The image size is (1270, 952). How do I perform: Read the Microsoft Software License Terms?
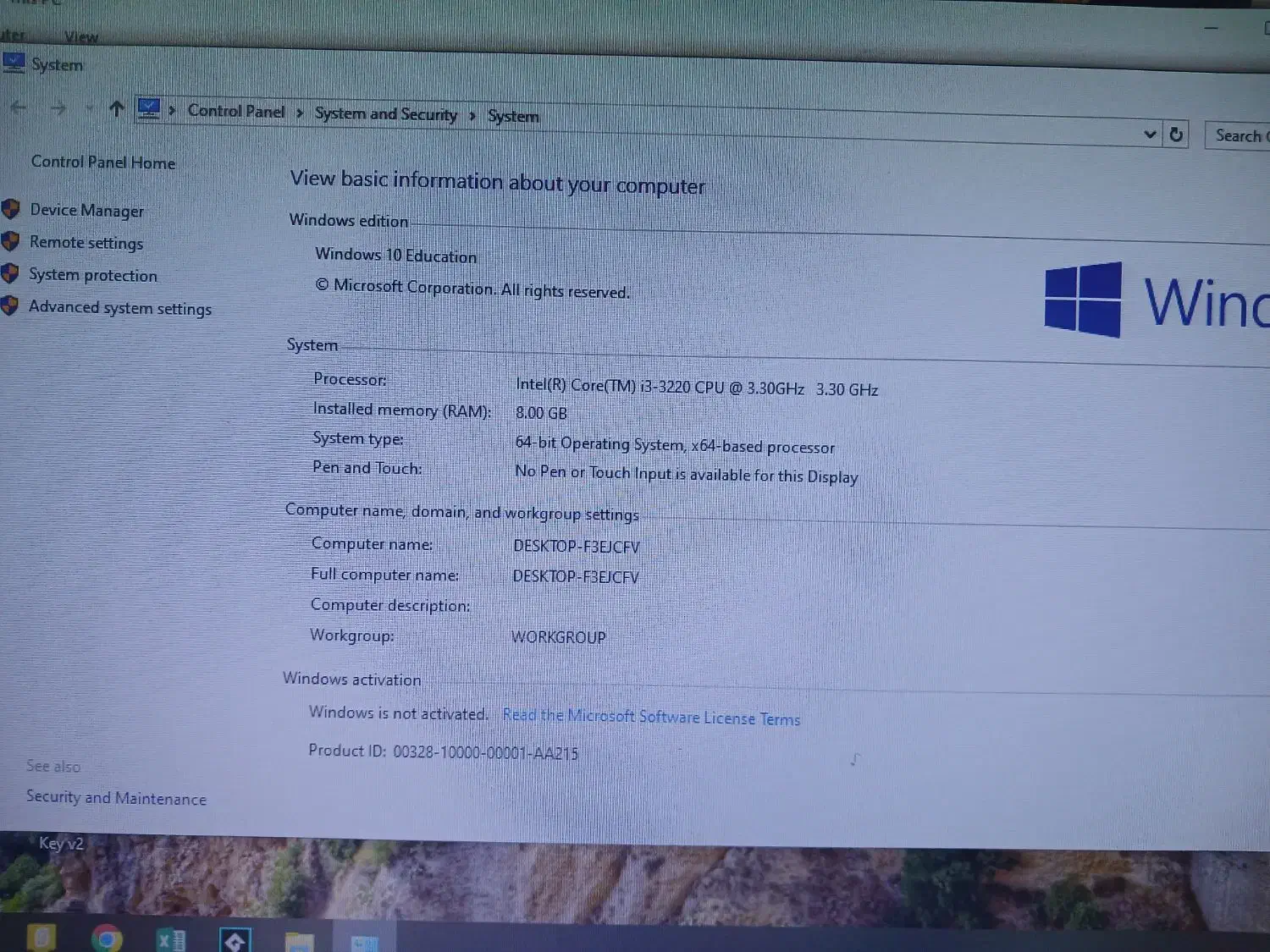[650, 717]
